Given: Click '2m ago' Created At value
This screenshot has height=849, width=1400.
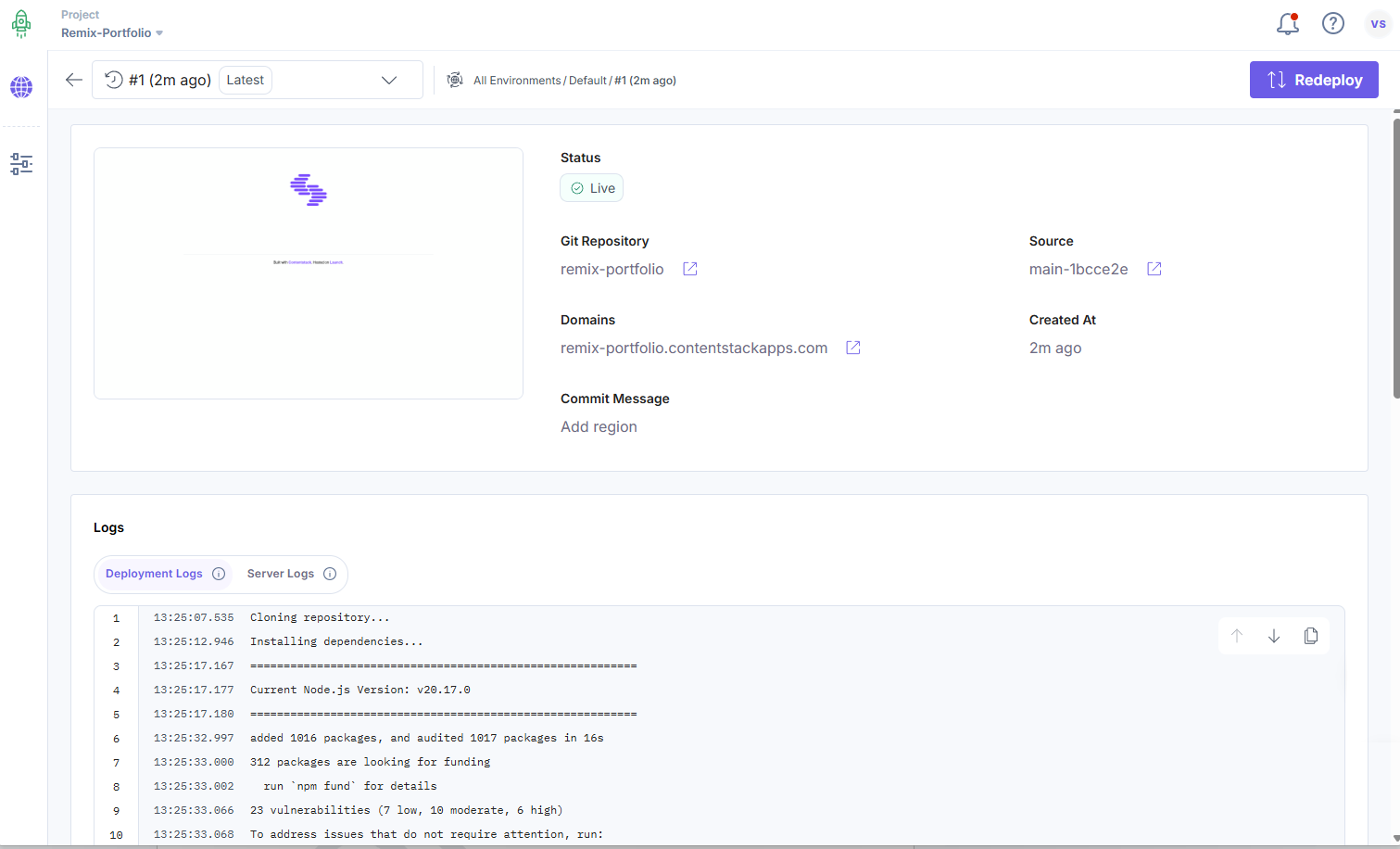Looking at the screenshot, I should pyautogui.click(x=1055, y=348).
